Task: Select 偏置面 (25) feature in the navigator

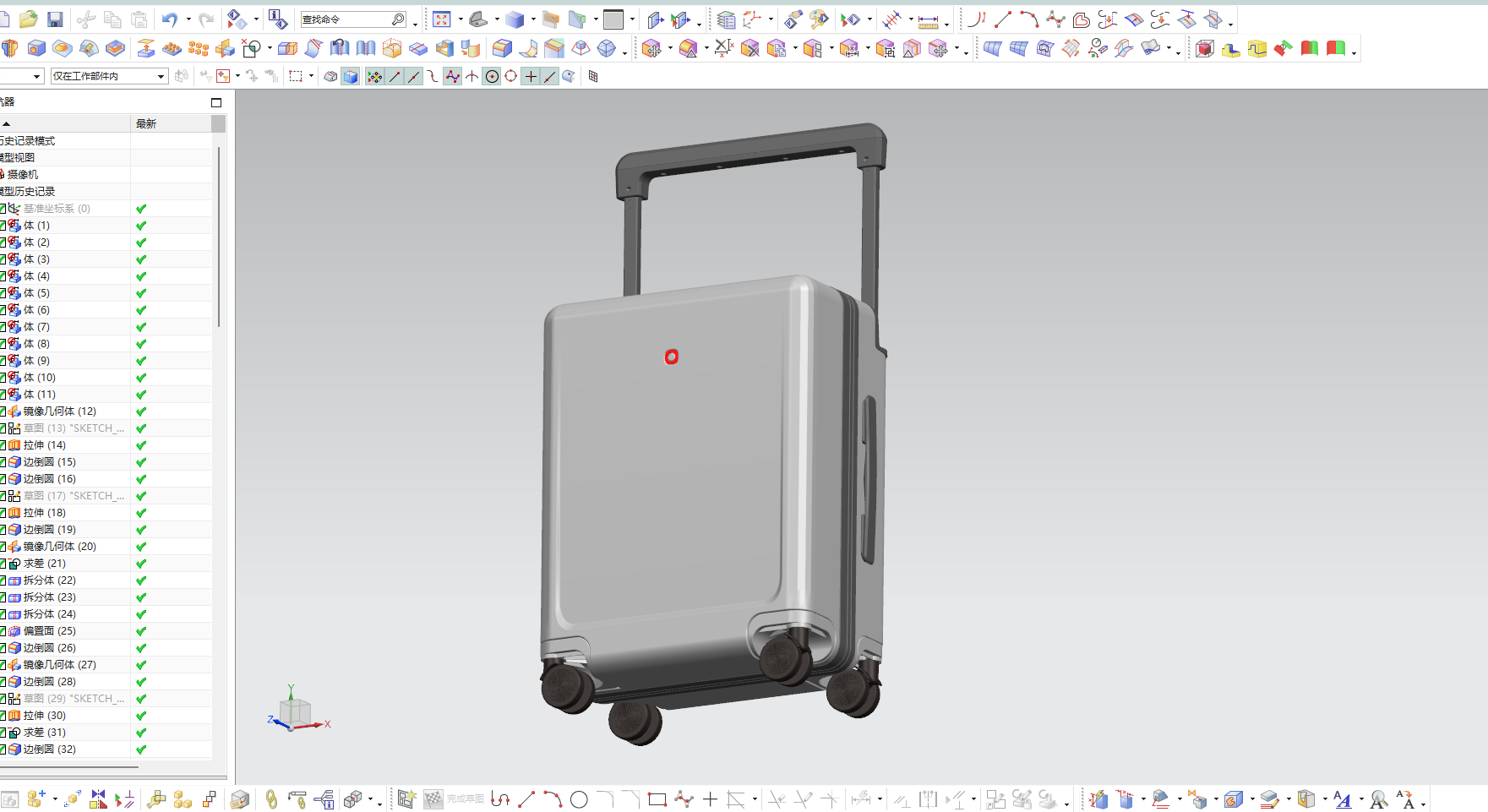Action: [49, 631]
